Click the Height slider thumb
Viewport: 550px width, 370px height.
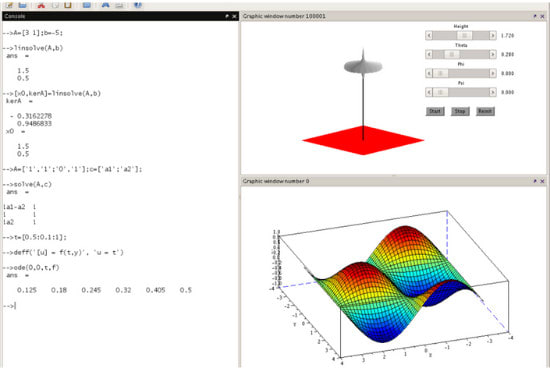click(464, 35)
